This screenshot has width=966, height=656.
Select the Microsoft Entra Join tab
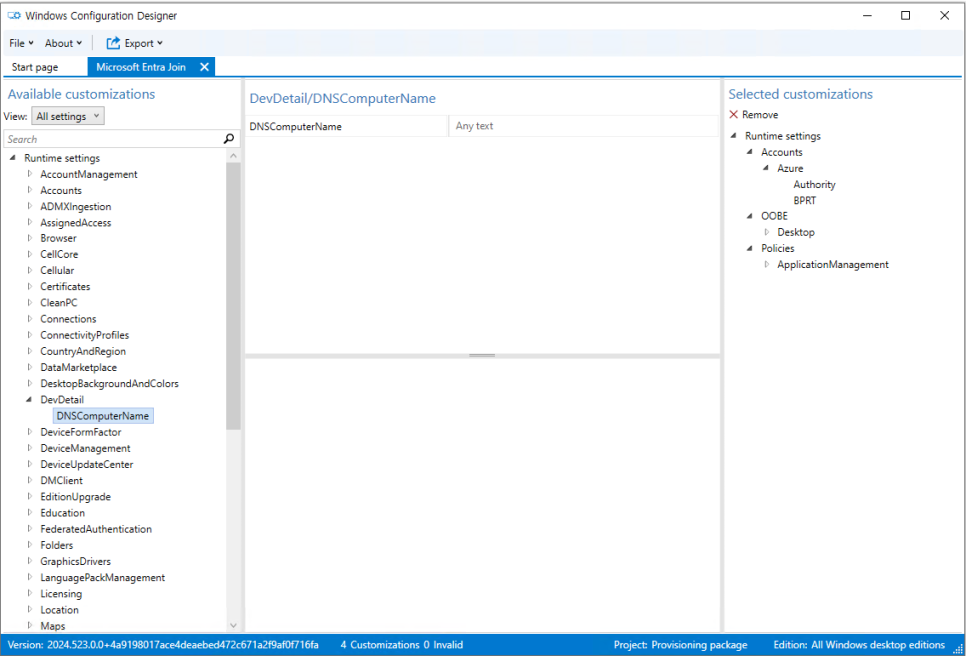[x=141, y=67]
